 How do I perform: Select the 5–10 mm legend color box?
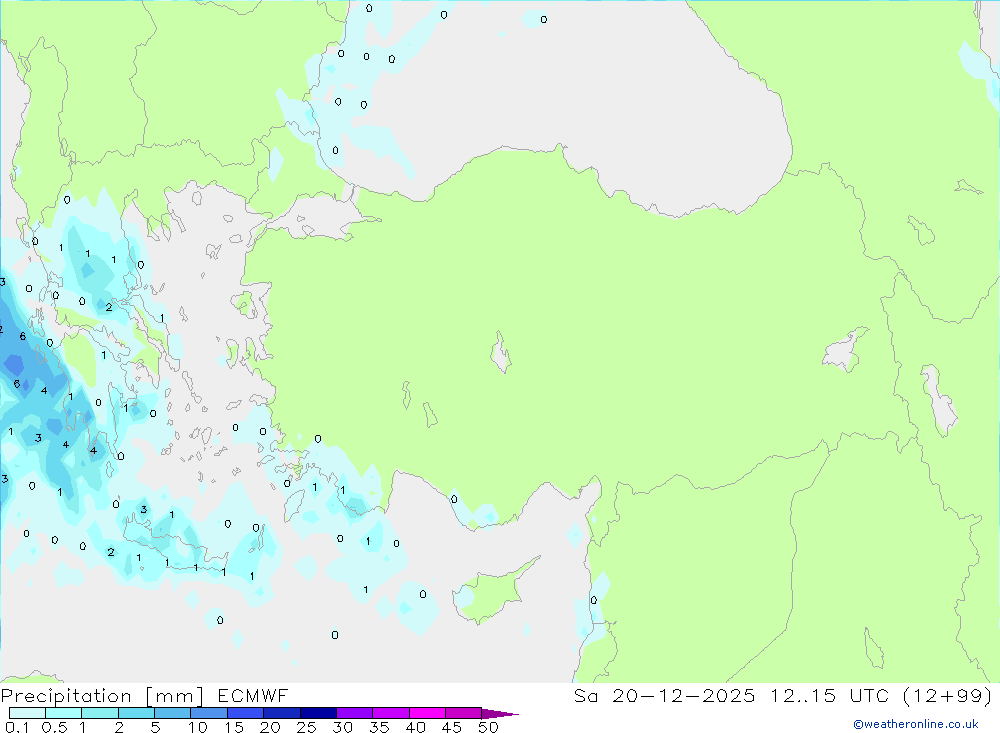173,713
